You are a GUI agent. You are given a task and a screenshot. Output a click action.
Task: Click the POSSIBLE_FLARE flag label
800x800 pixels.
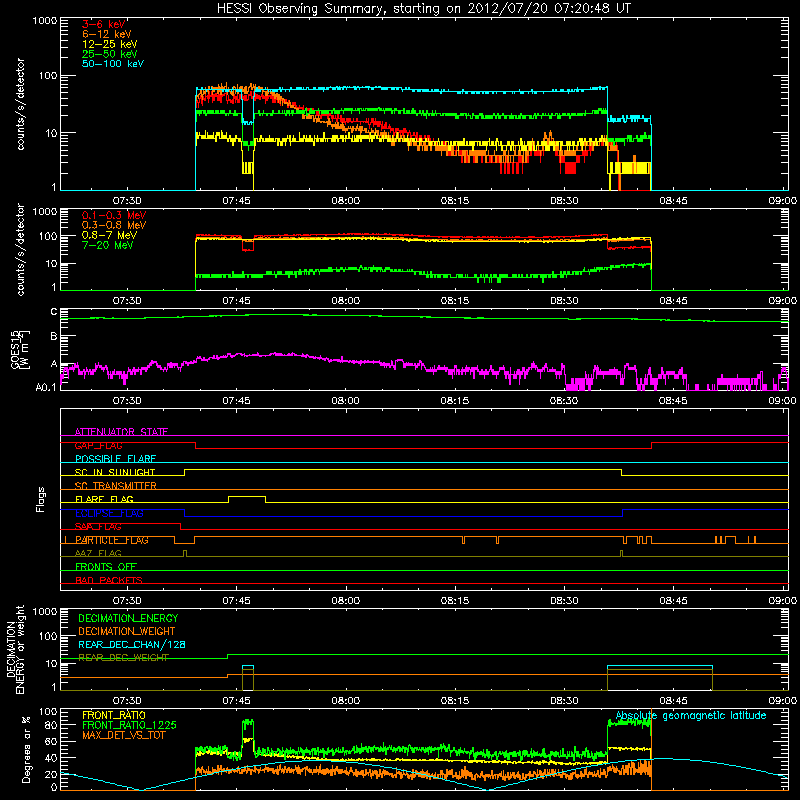click(x=115, y=459)
